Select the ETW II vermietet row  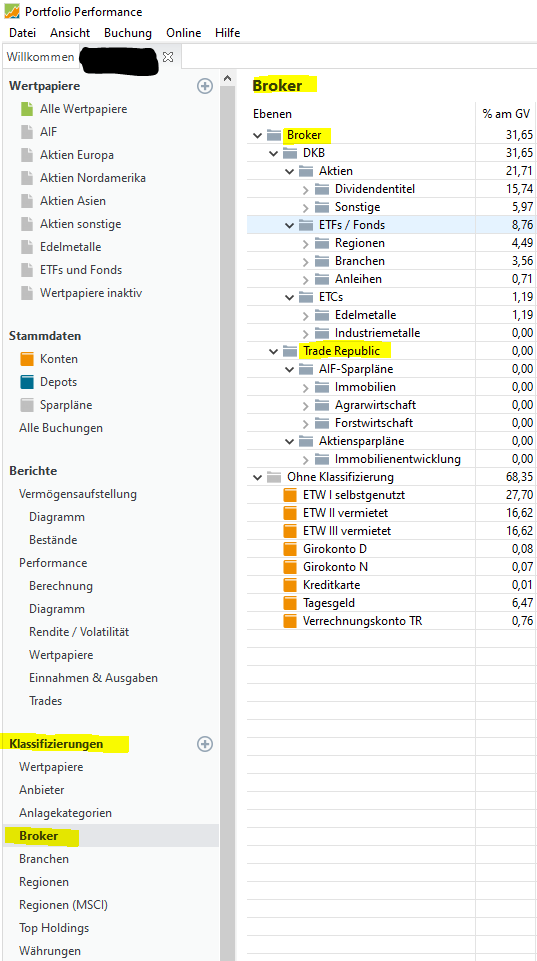(x=391, y=513)
